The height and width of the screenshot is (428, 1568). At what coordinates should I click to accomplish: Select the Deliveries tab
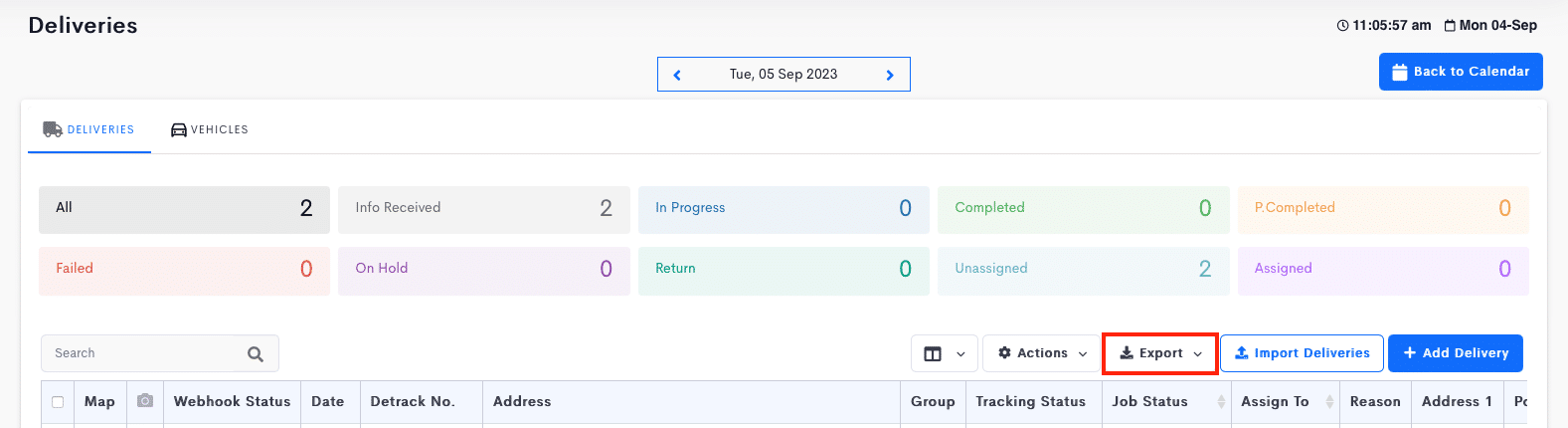point(88,129)
